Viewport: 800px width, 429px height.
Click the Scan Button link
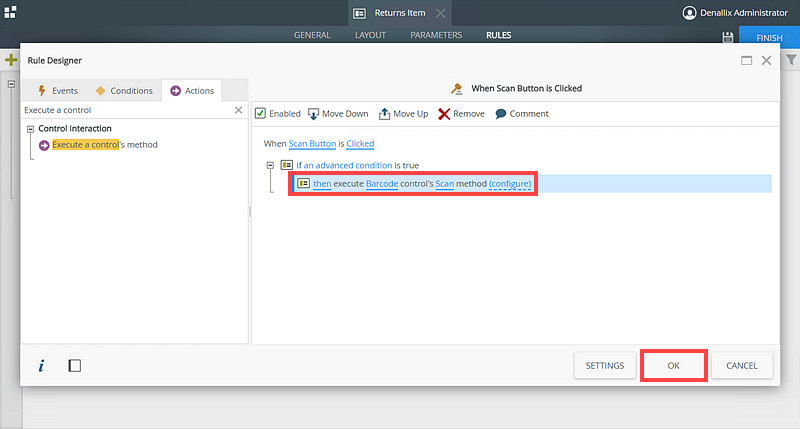tap(312, 144)
